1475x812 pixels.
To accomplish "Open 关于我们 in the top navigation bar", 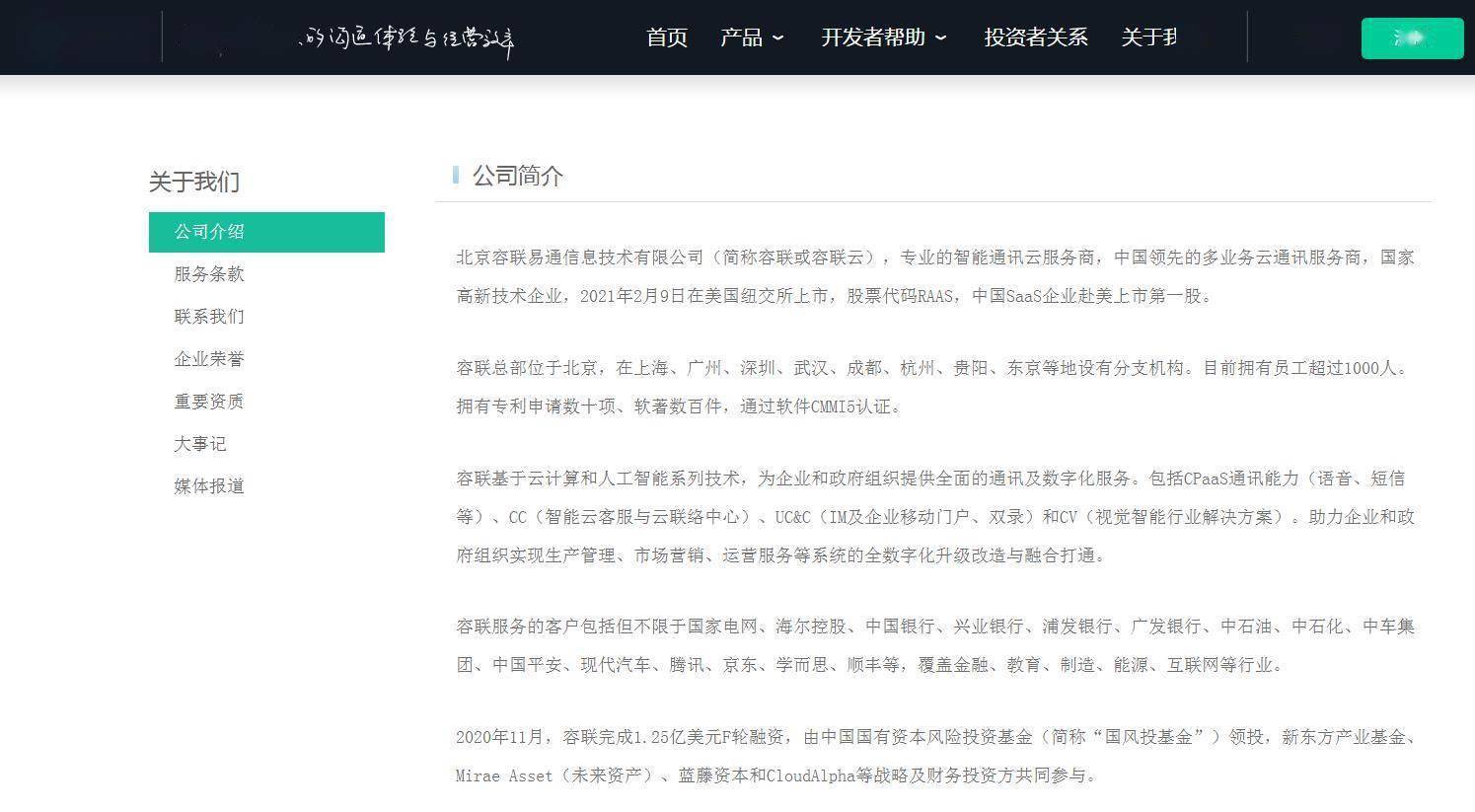I will click(x=1149, y=37).
